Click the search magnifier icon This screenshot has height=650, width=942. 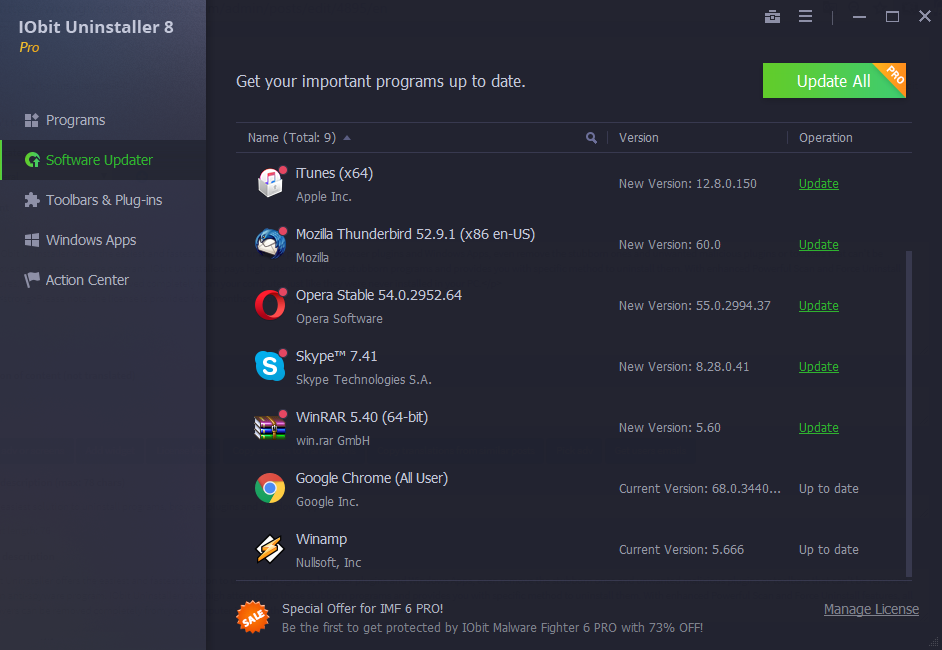591,138
